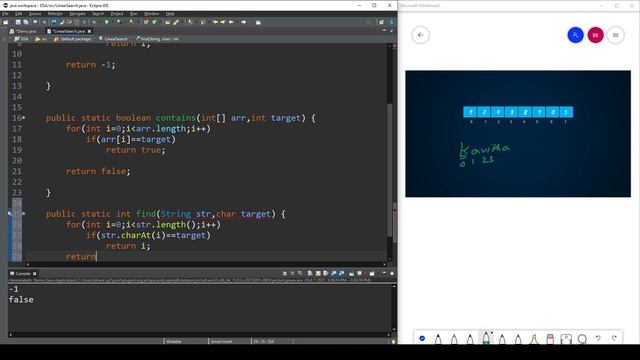The height and width of the screenshot is (360, 640).
Task: Select the pink eraser tool in Whiteboard
Action: coord(550,339)
